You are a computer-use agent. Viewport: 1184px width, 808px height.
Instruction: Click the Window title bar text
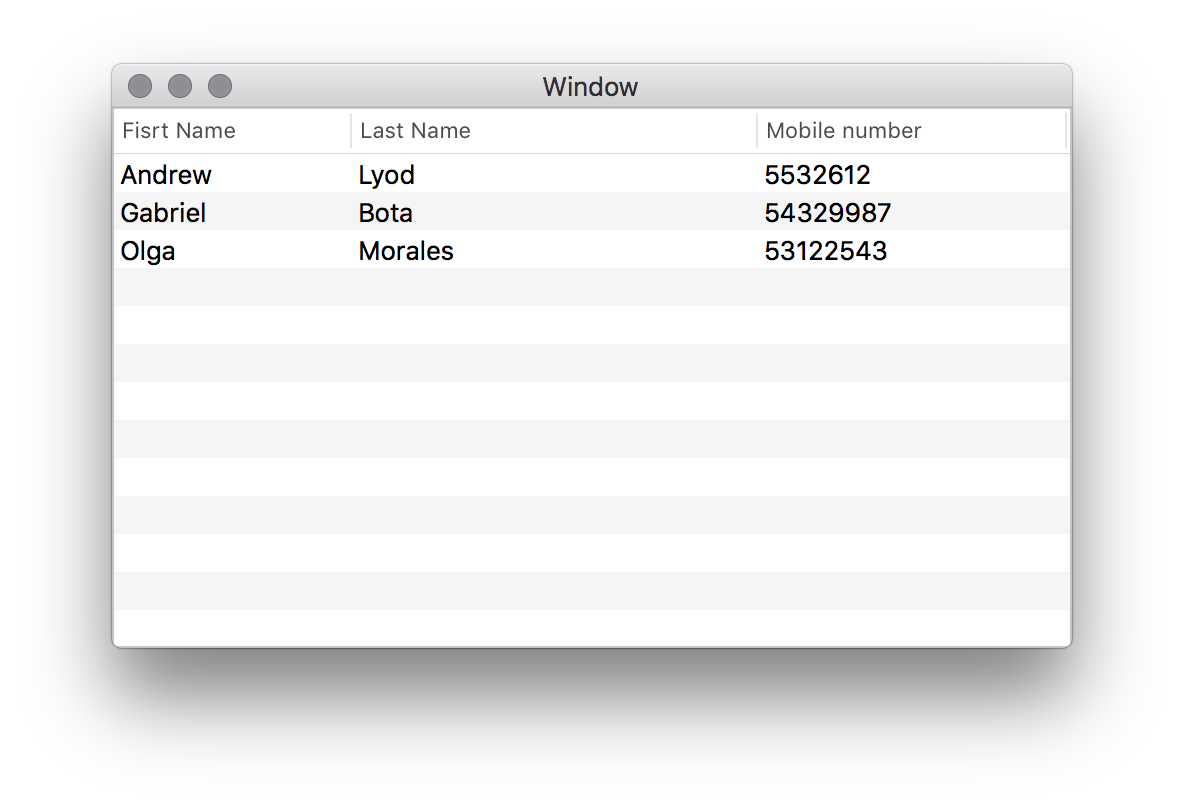(590, 87)
